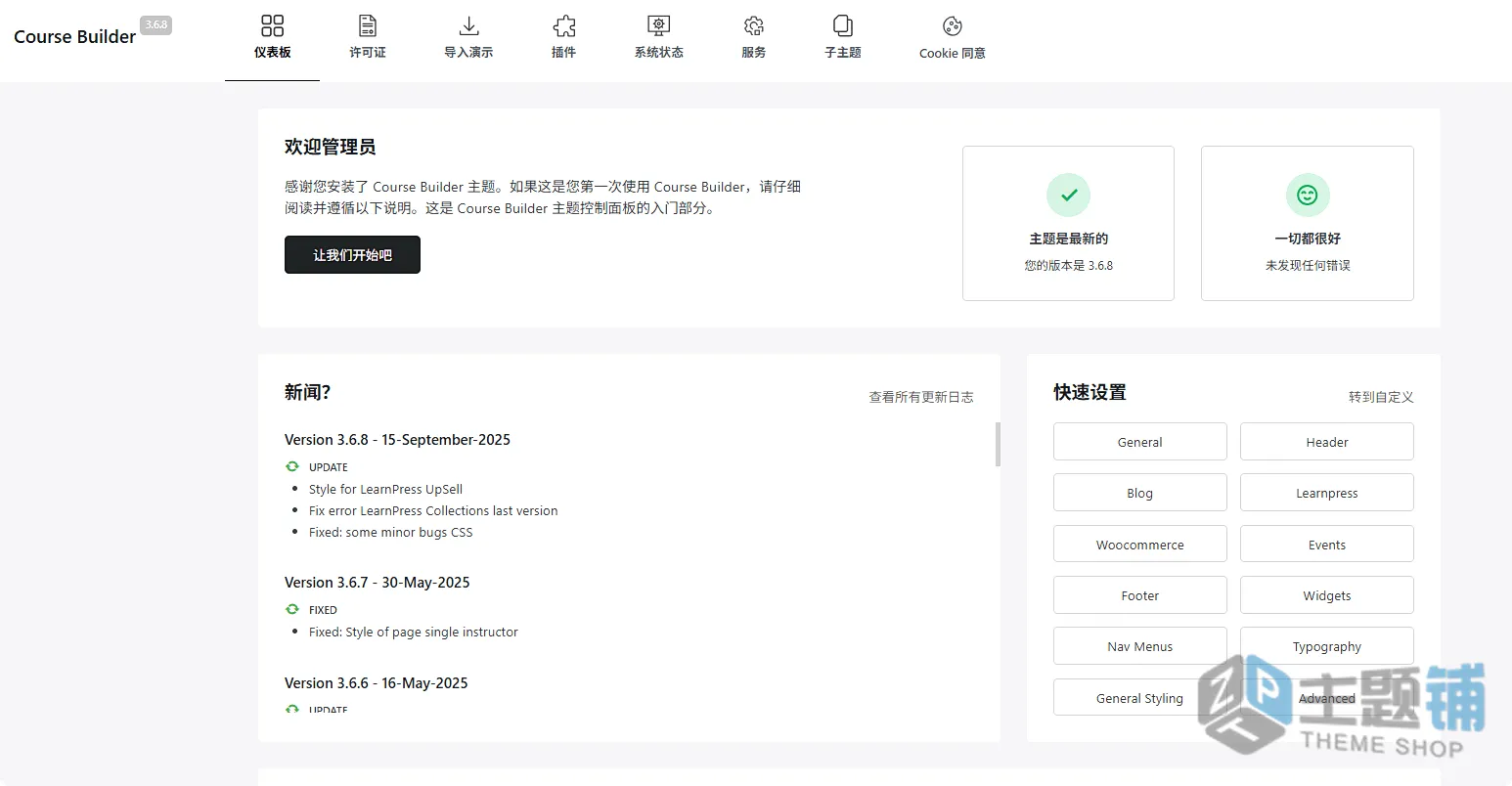Click 'Style for LearnPress UpSell' entry
Viewport: 1512px width, 786px height.
pos(385,489)
